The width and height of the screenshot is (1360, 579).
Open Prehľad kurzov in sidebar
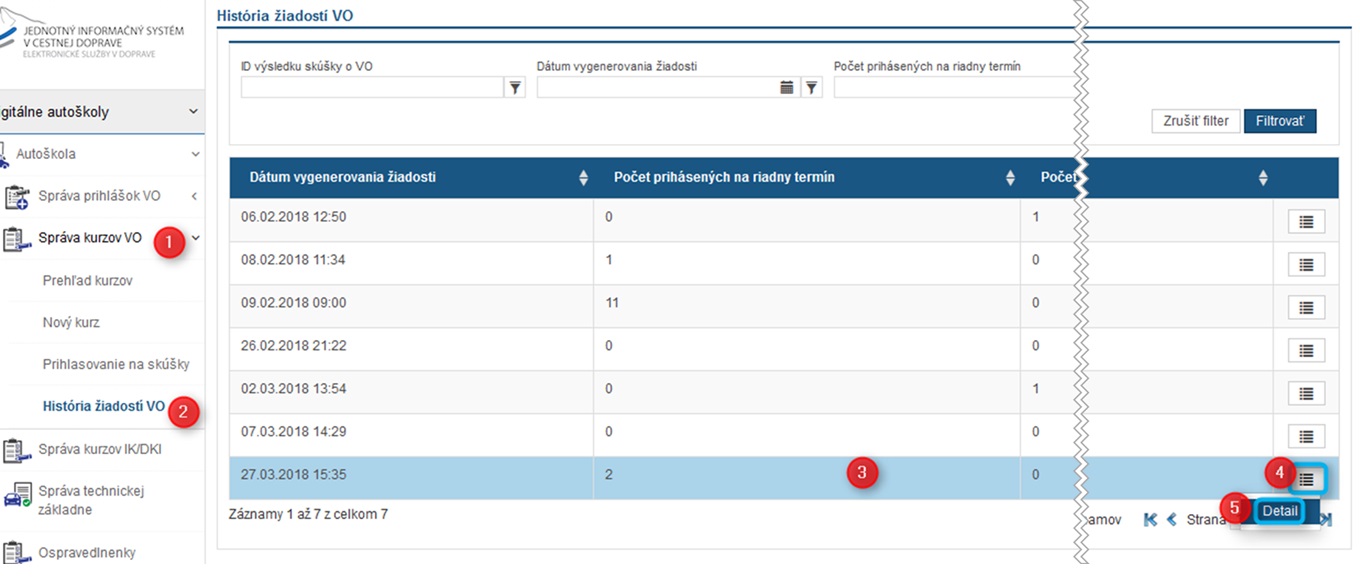87,281
